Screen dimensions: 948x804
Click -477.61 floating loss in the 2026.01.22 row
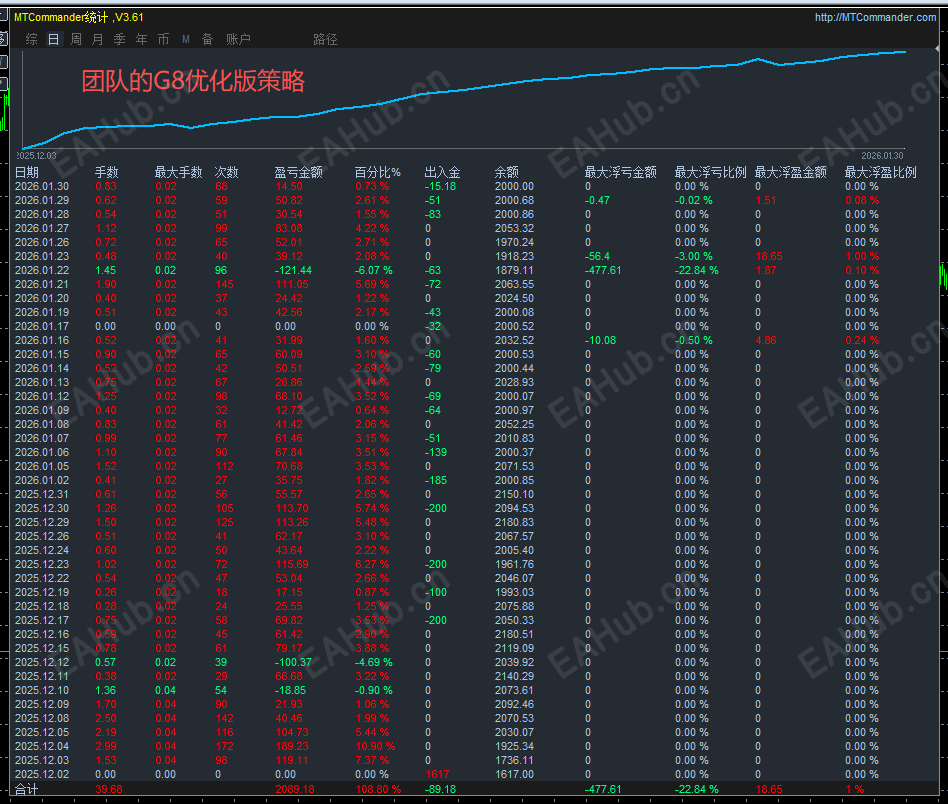click(603, 270)
